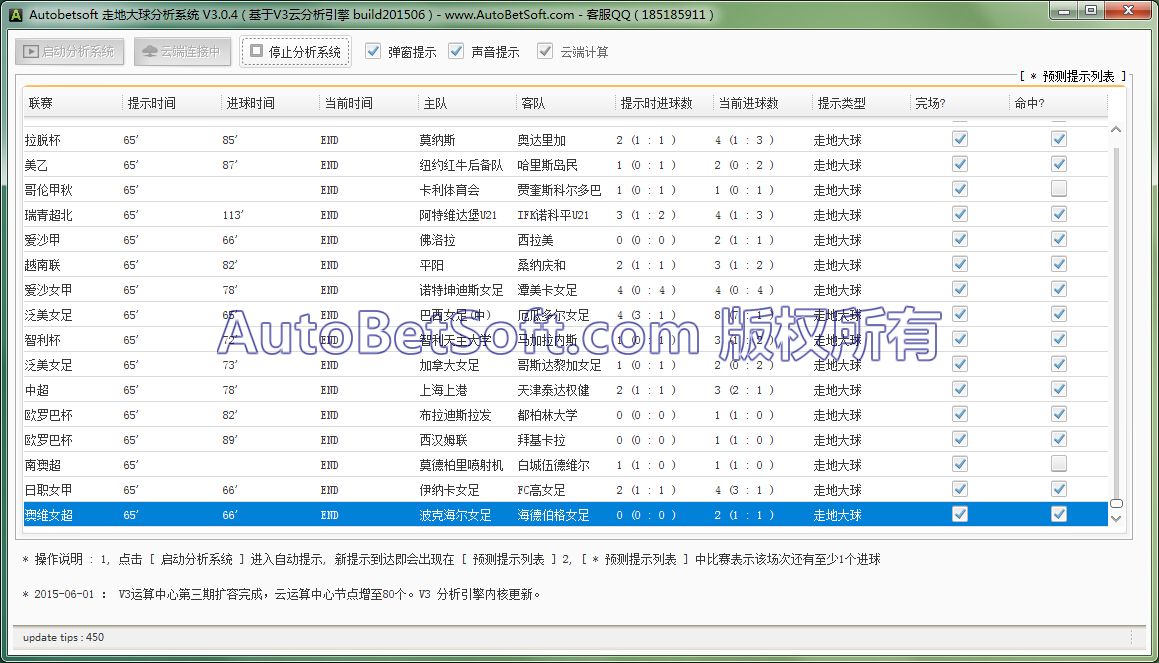Click away team 海德伯格女足

pos(554,515)
